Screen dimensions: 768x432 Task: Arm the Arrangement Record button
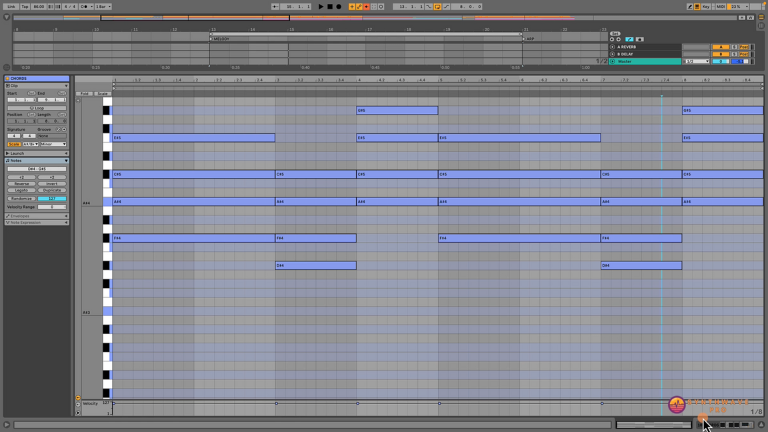(x=338, y=7)
